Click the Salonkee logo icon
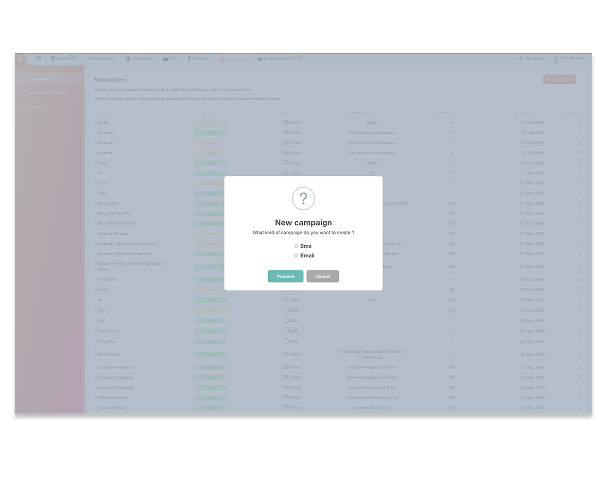 coord(21,59)
